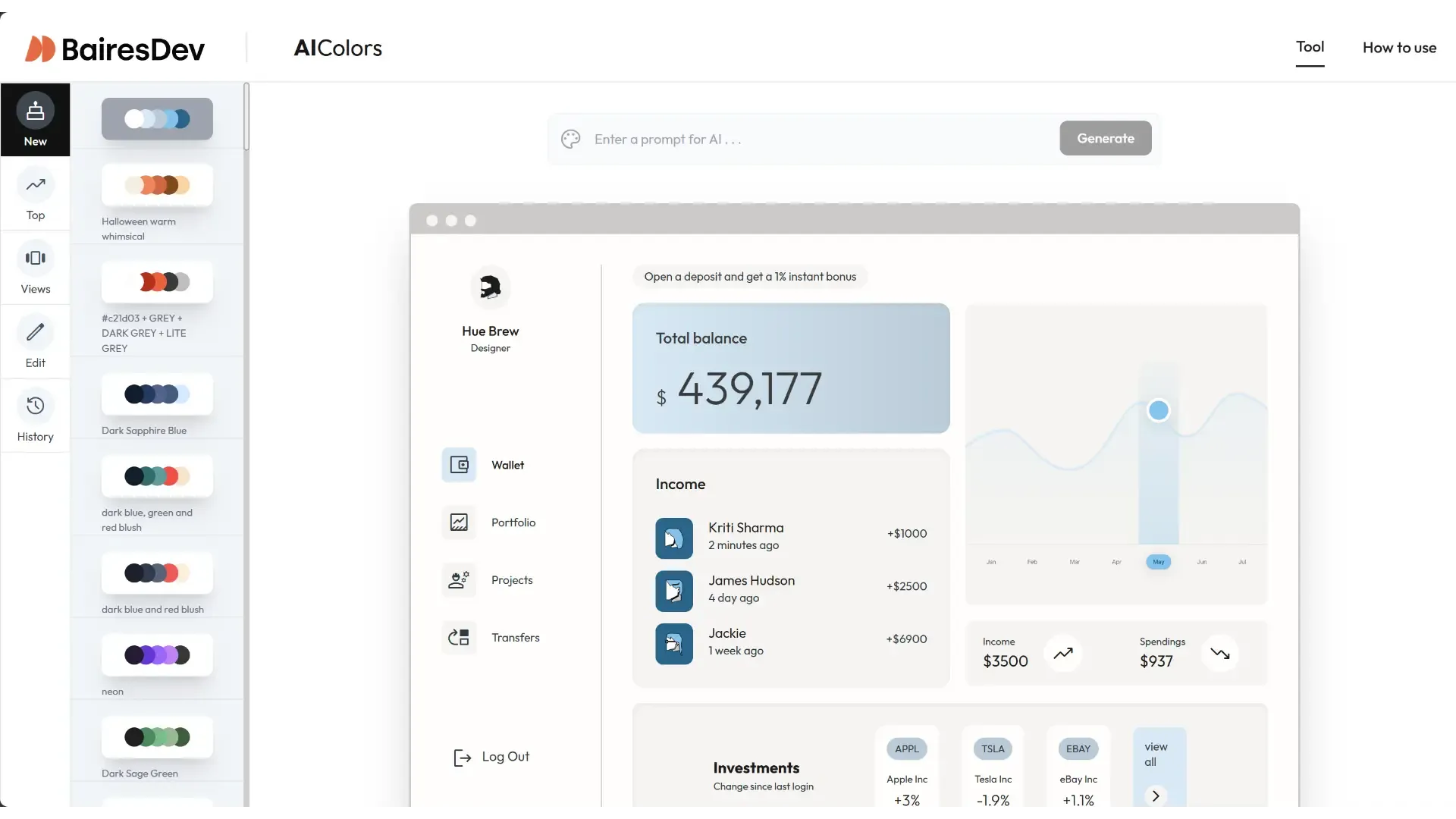Open the Views section icon

[x=35, y=258]
